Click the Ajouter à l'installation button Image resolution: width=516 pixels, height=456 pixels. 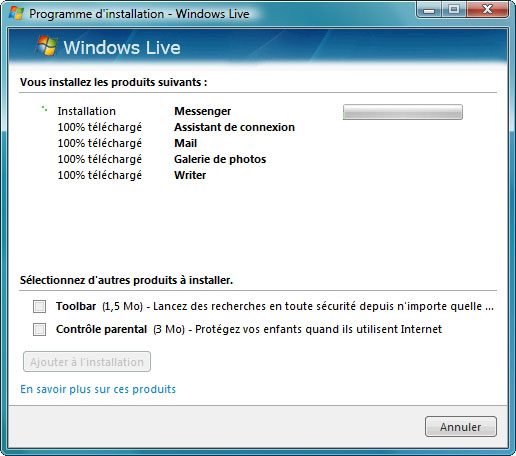point(87,362)
